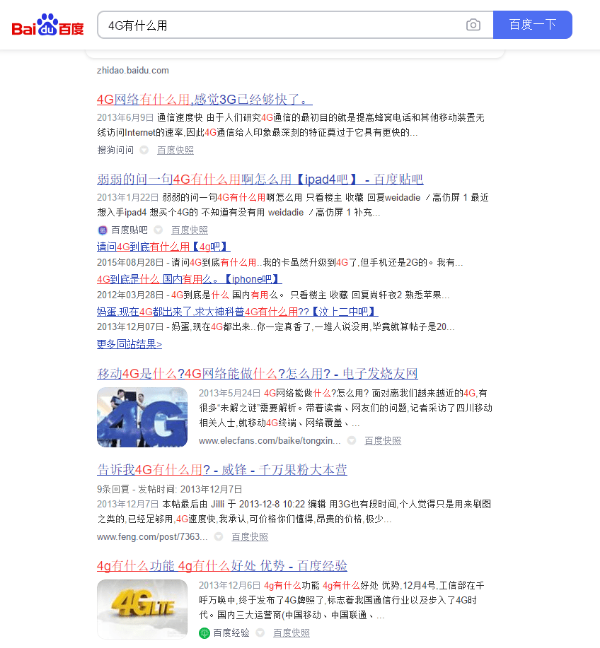The image size is (600, 648).
Task: Open 百度快照 for the 百度经验 result
Action: (x=291, y=633)
